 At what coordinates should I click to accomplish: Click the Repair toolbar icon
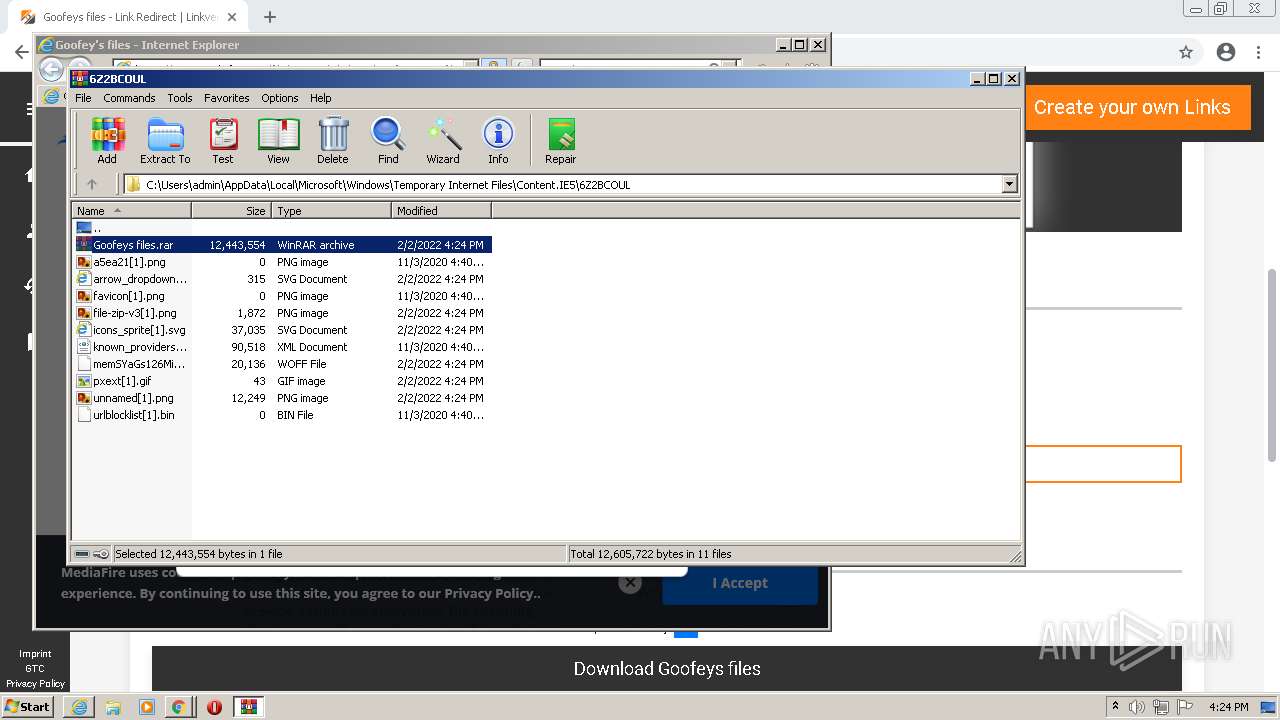click(560, 140)
